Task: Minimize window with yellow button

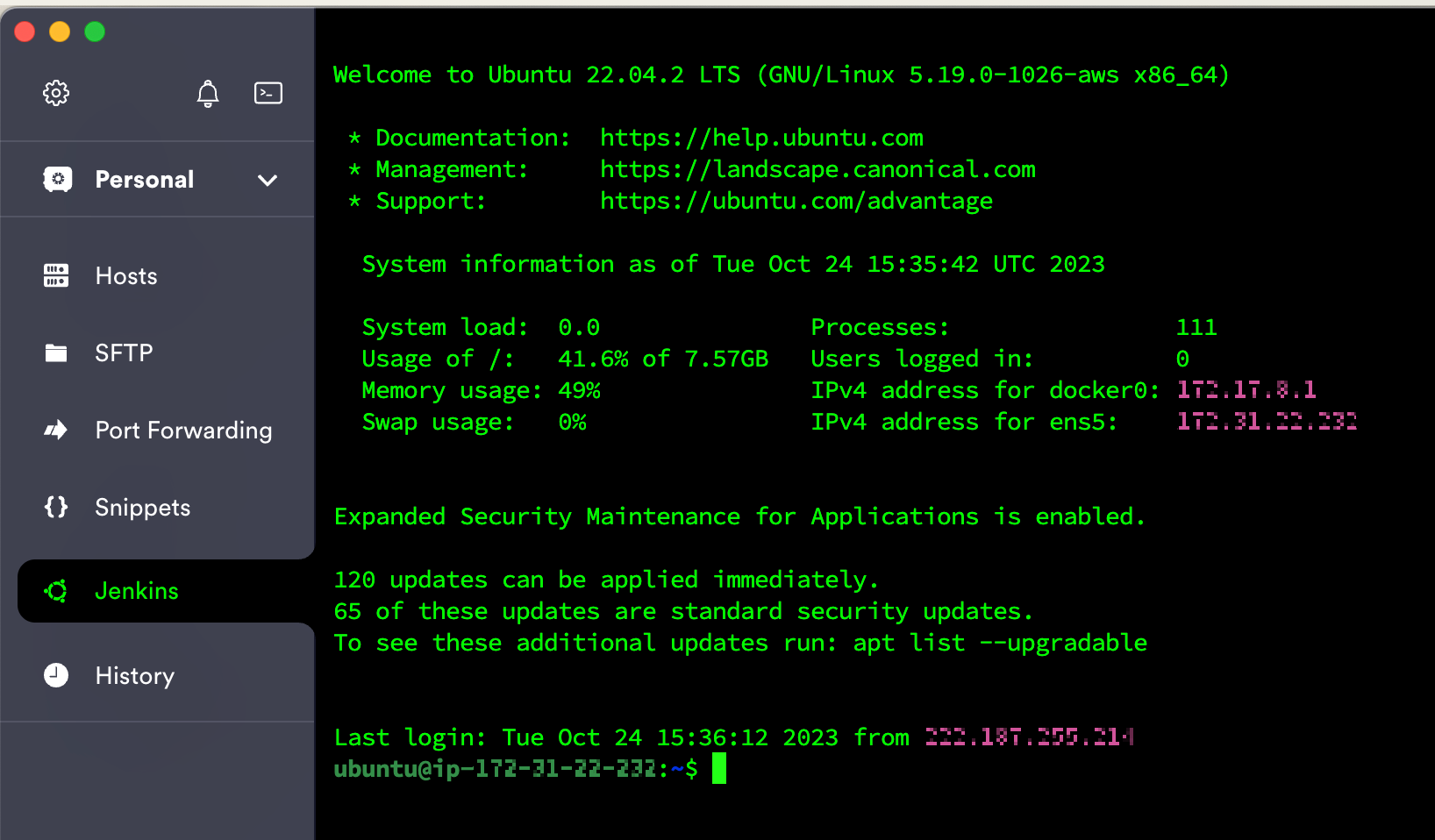Action: pos(60,32)
